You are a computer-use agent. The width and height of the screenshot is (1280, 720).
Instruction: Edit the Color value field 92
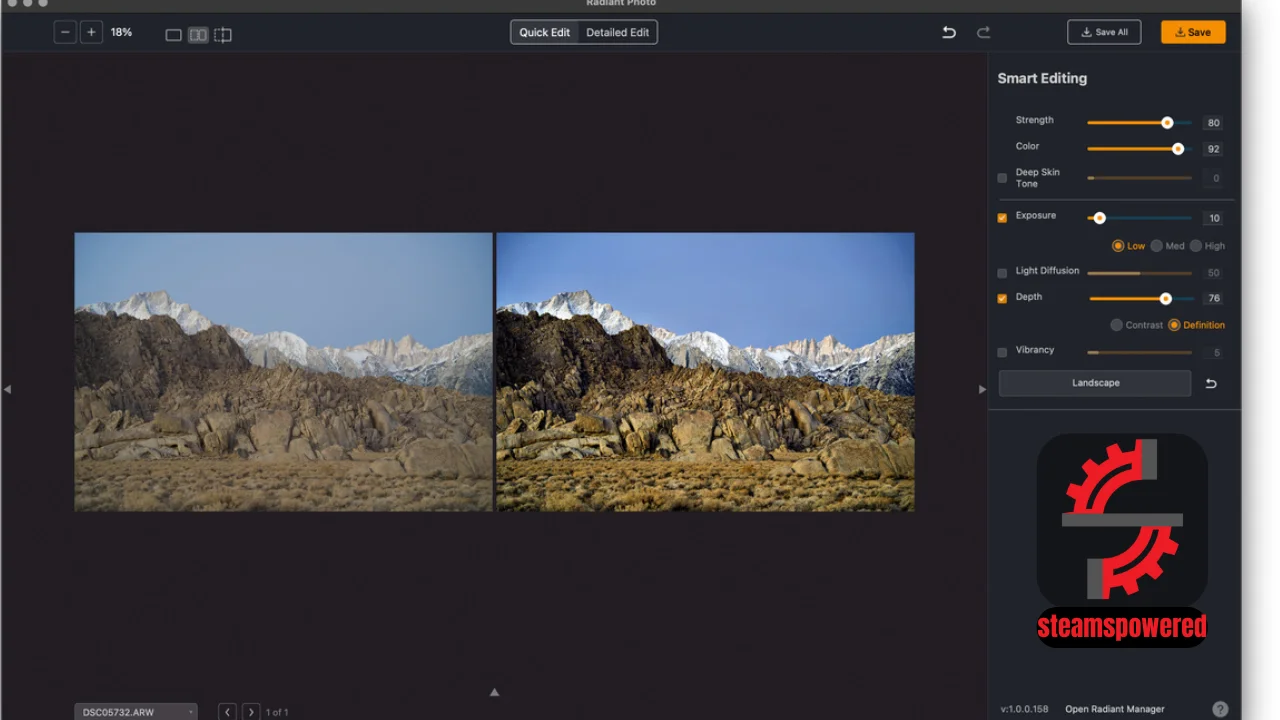click(x=1213, y=149)
